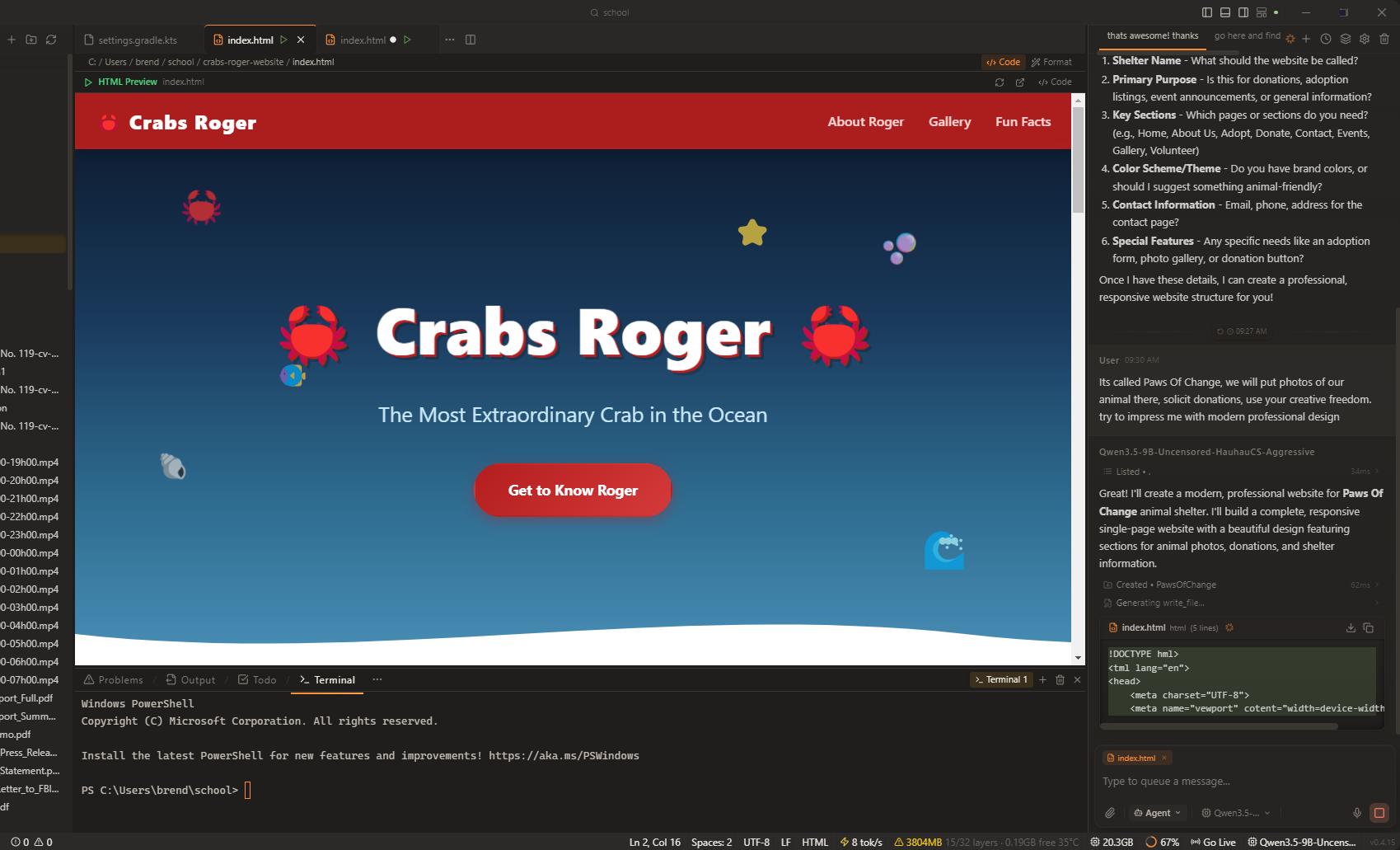The image size is (1400, 850).
Task: Open the Problems panel tab
Action: [x=114, y=680]
